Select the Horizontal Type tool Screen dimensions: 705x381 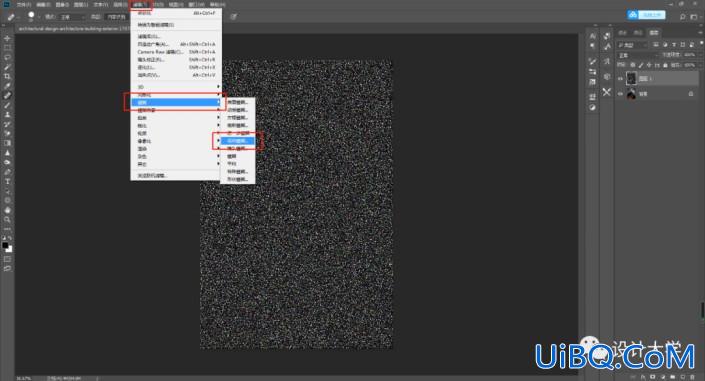(7, 181)
